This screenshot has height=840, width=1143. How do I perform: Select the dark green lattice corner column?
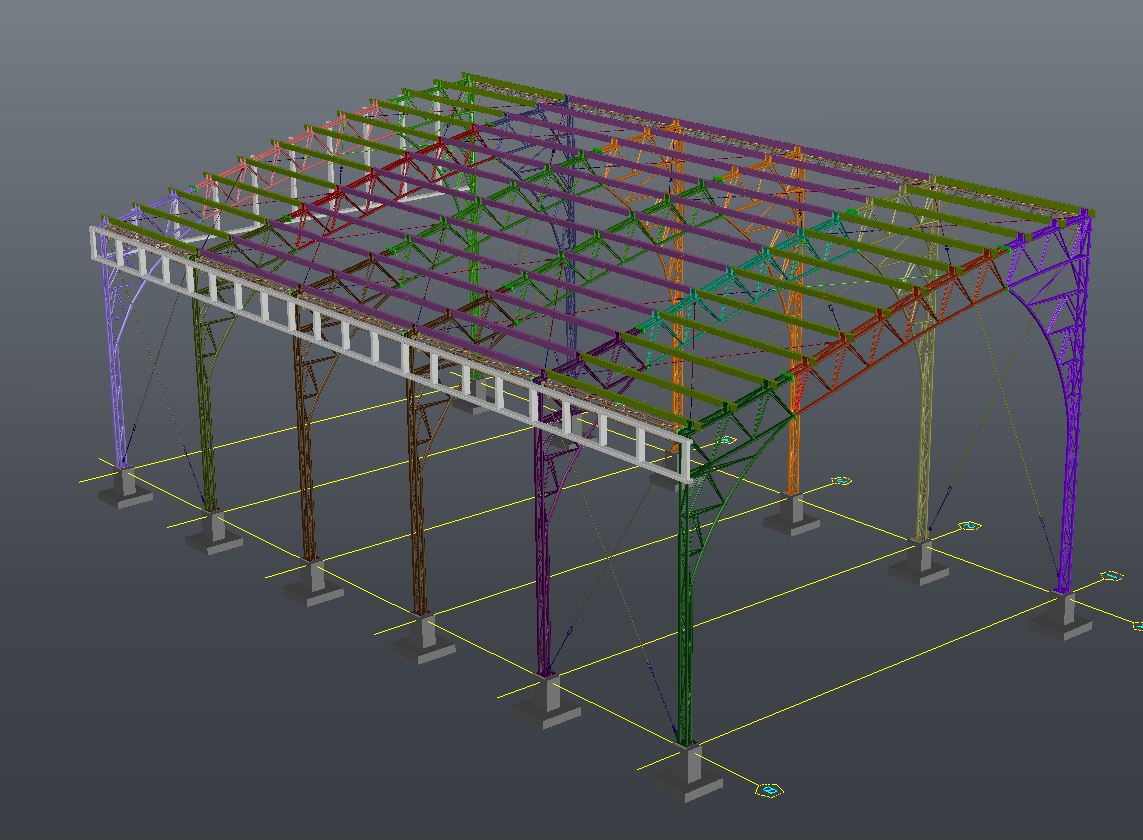[x=684, y=620]
